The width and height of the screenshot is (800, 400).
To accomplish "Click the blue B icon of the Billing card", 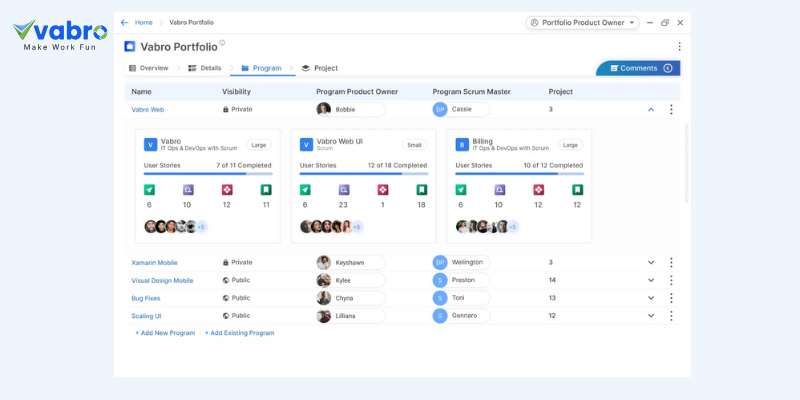I will (462, 145).
